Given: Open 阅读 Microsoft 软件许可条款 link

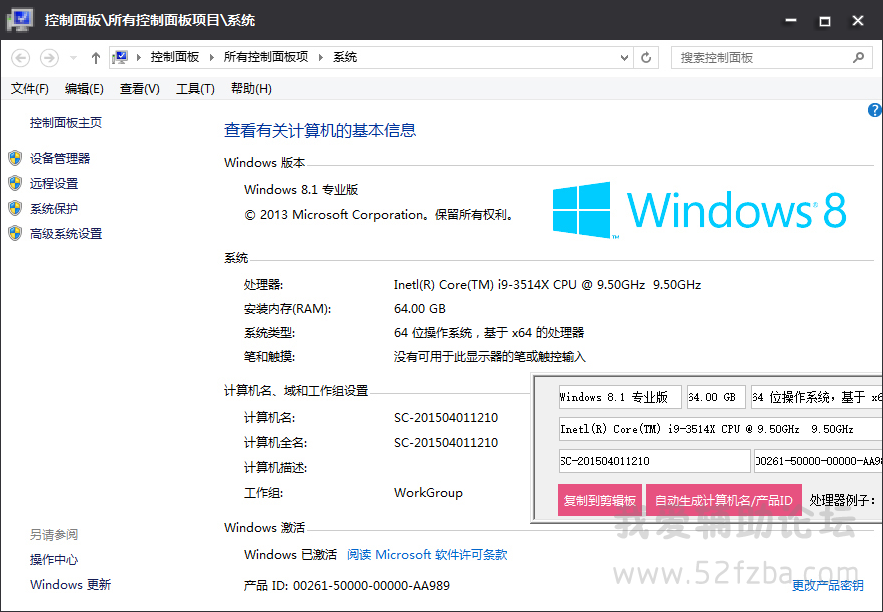Looking at the screenshot, I should (427, 555).
